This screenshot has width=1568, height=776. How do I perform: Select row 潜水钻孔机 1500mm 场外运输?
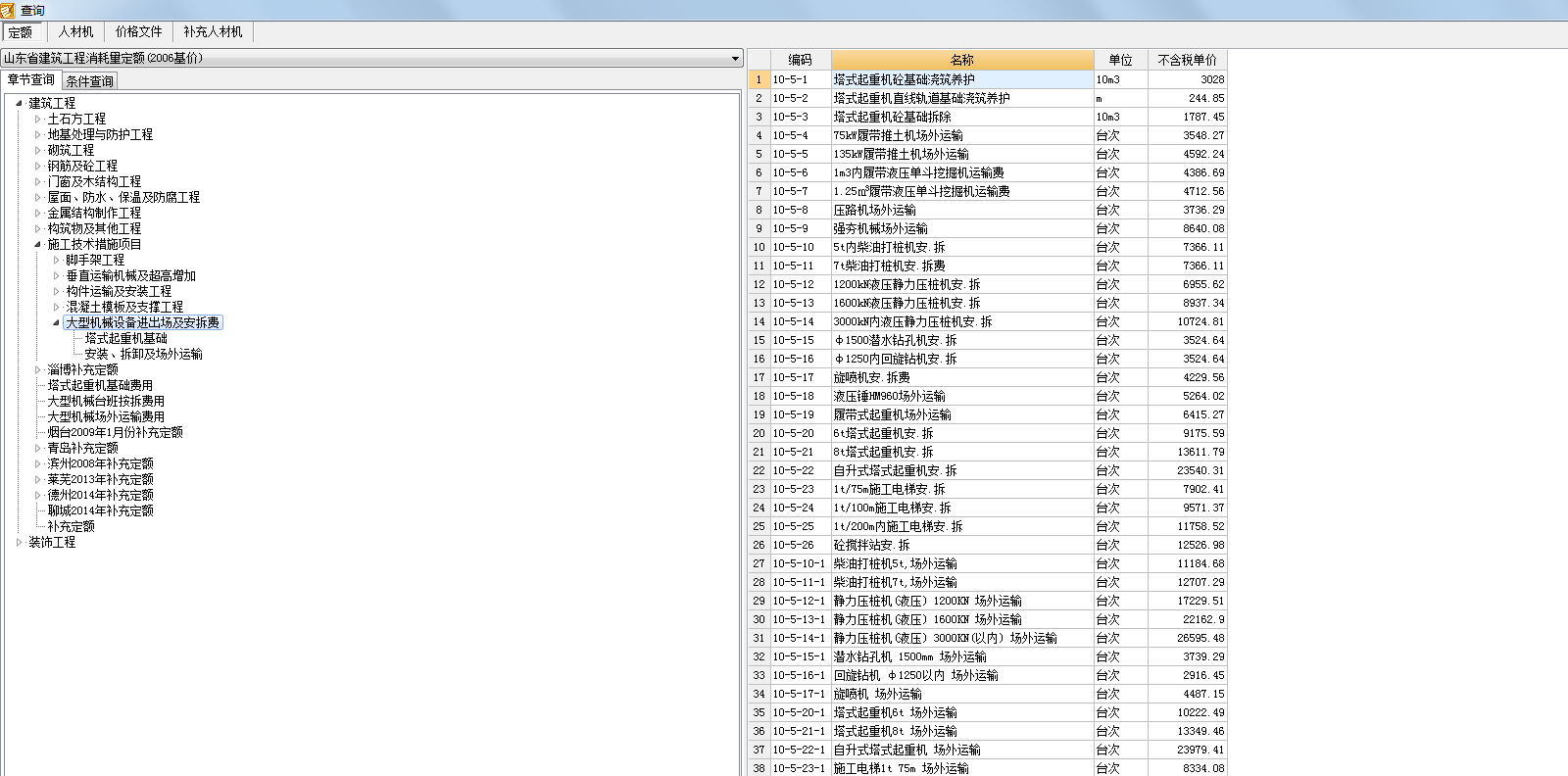tap(988, 656)
